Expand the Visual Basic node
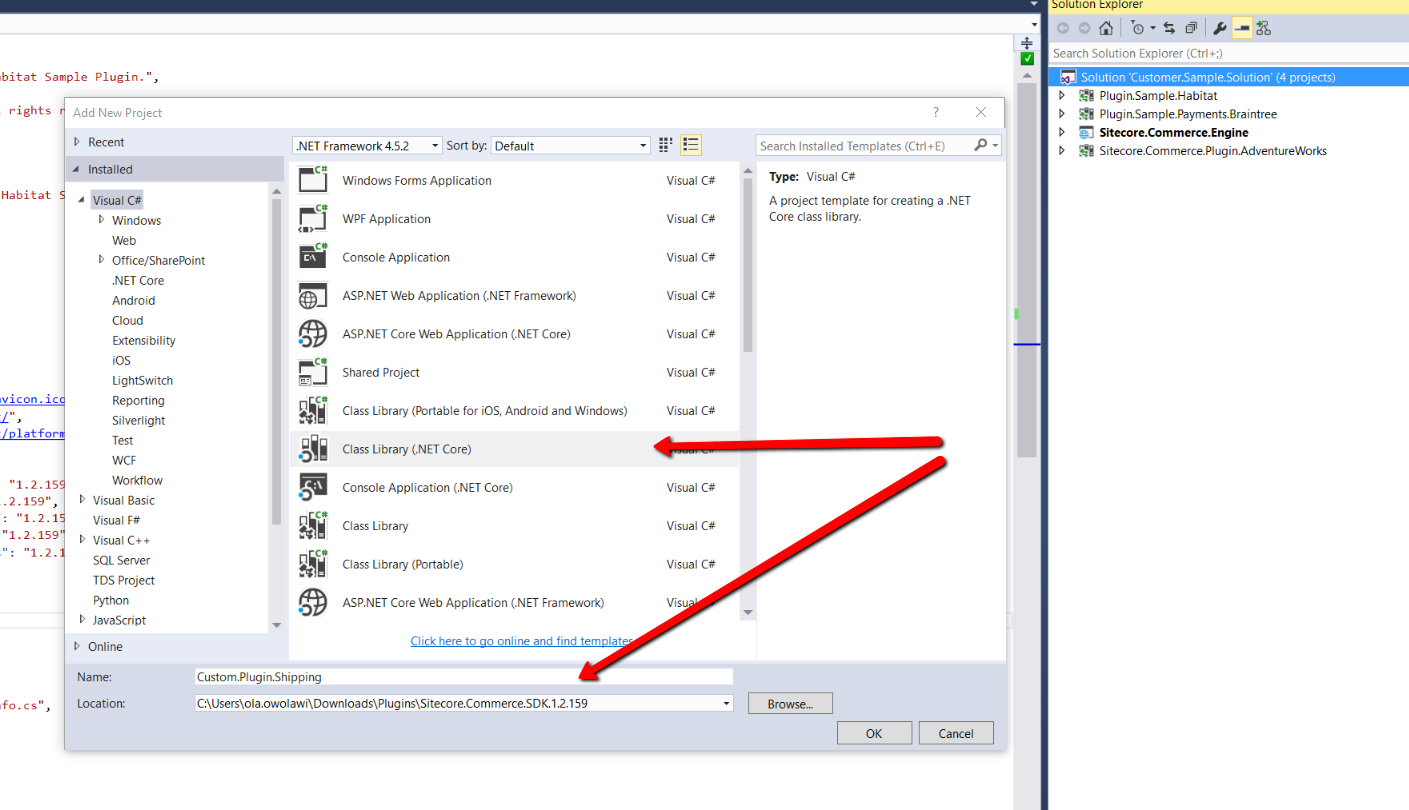Viewport: 1409px width, 810px height. [x=82, y=500]
